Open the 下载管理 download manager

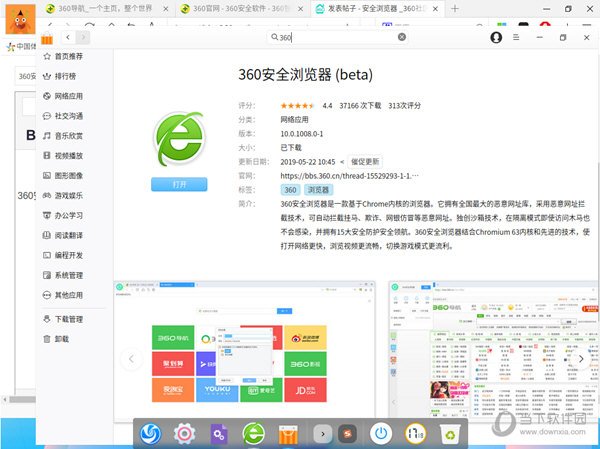(x=68, y=319)
